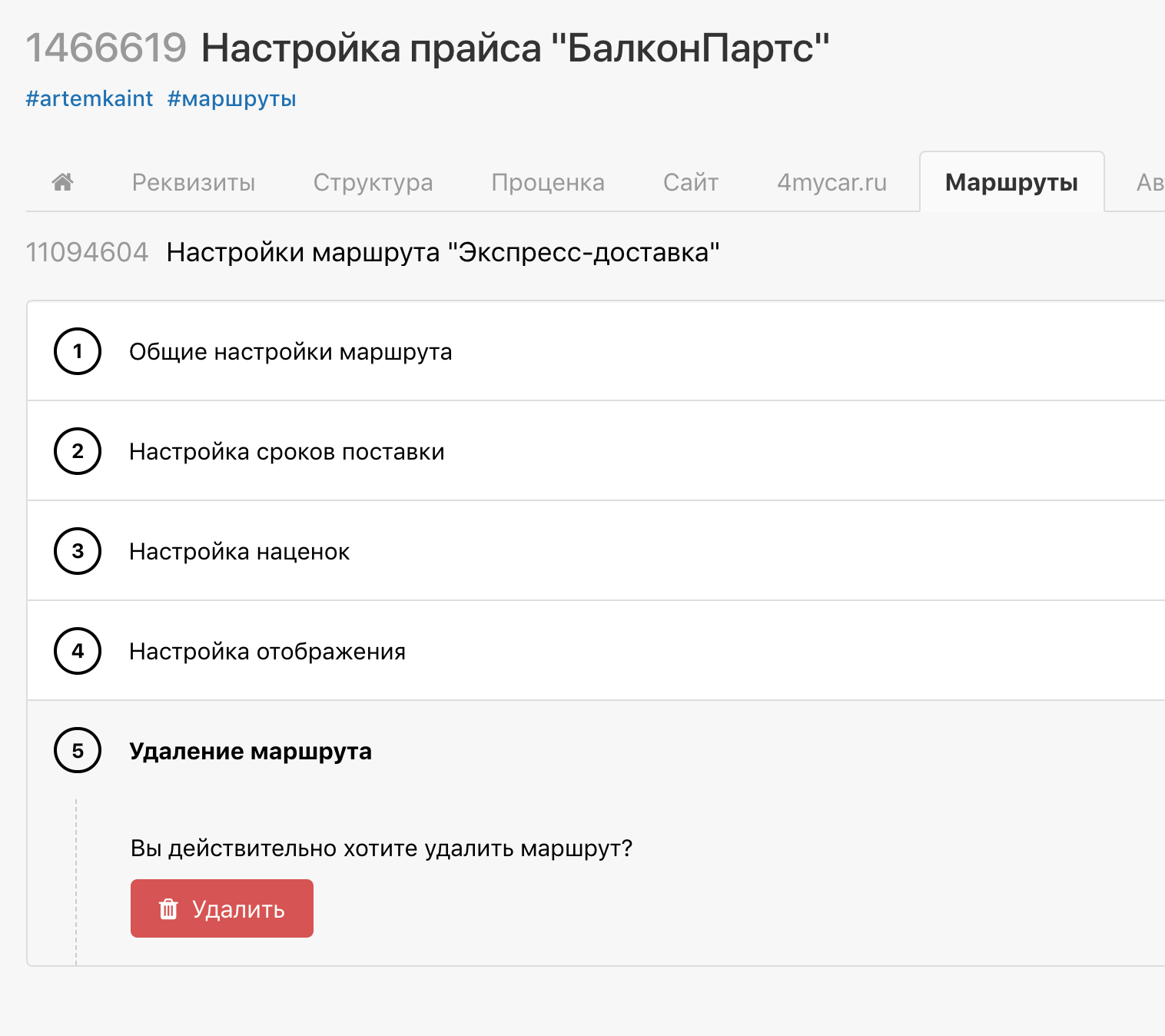Open the #маршруты hashtag link
This screenshot has width=1165, height=1036.
[232, 98]
